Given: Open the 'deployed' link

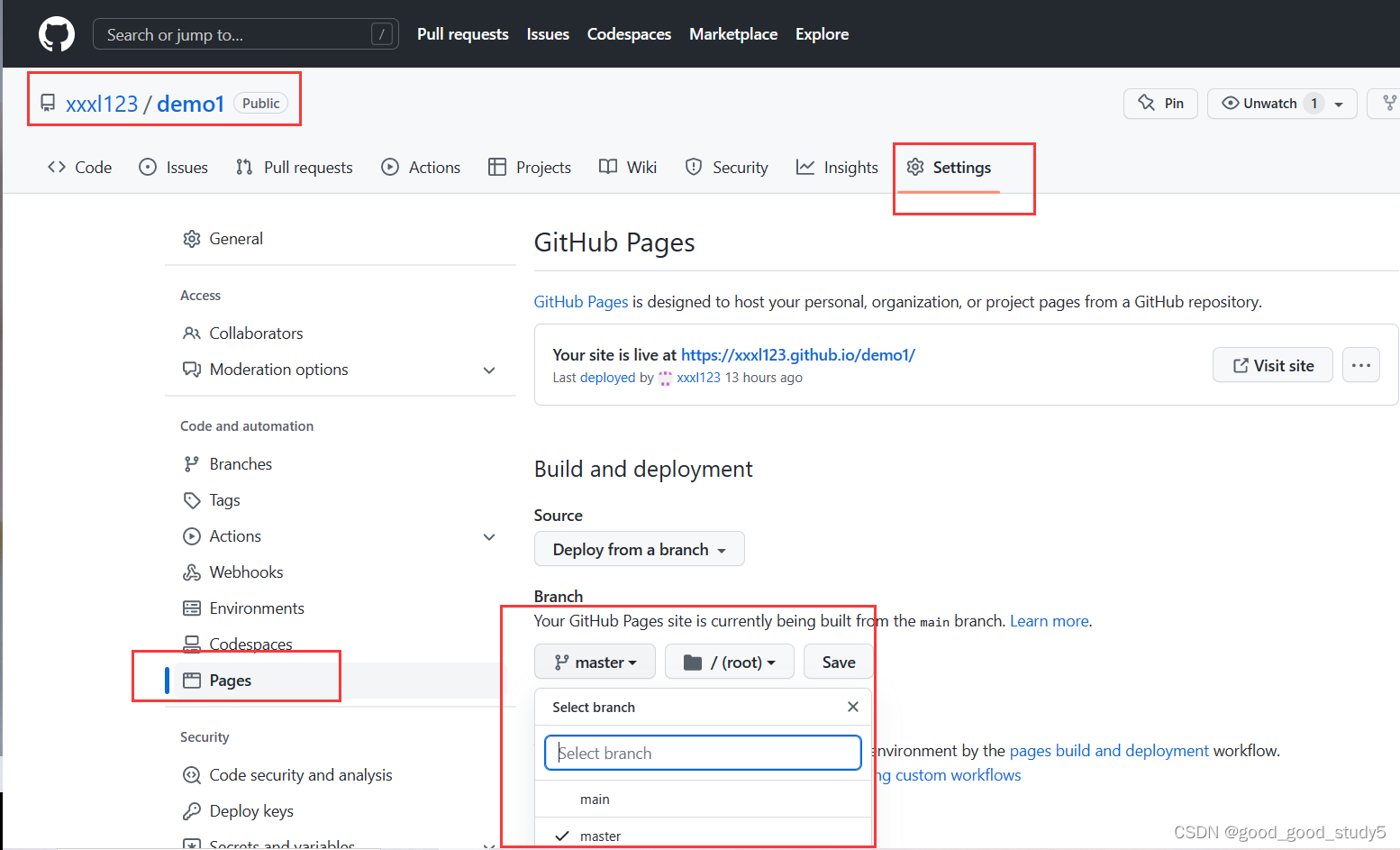Looking at the screenshot, I should point(608,378).
